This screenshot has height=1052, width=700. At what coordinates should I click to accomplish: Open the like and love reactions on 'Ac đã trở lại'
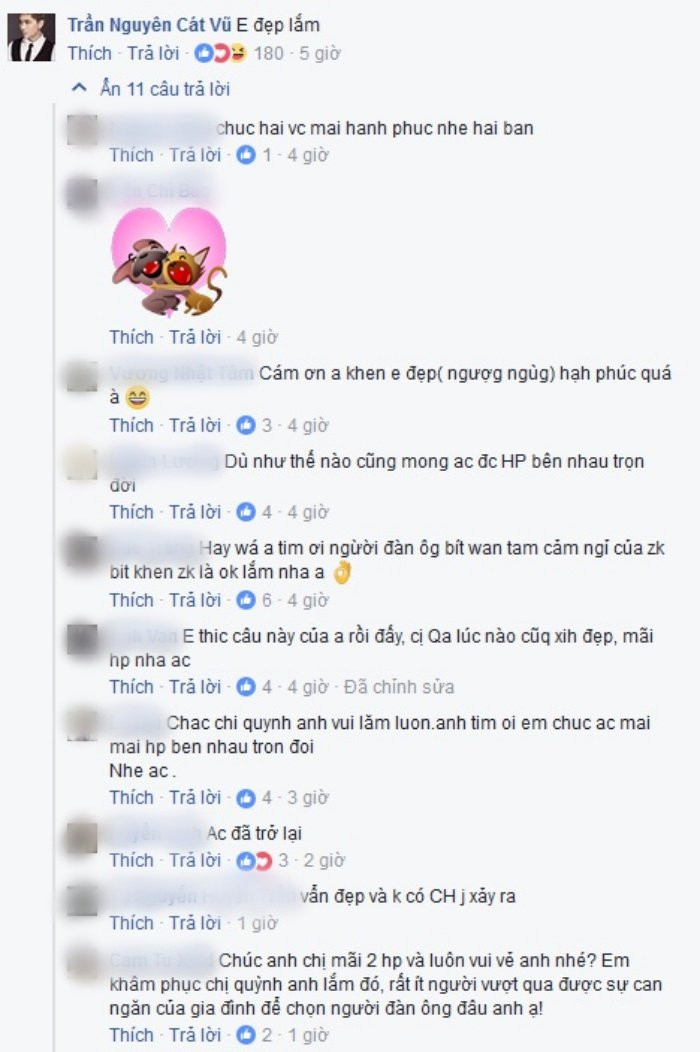click(x=254, y=861)
